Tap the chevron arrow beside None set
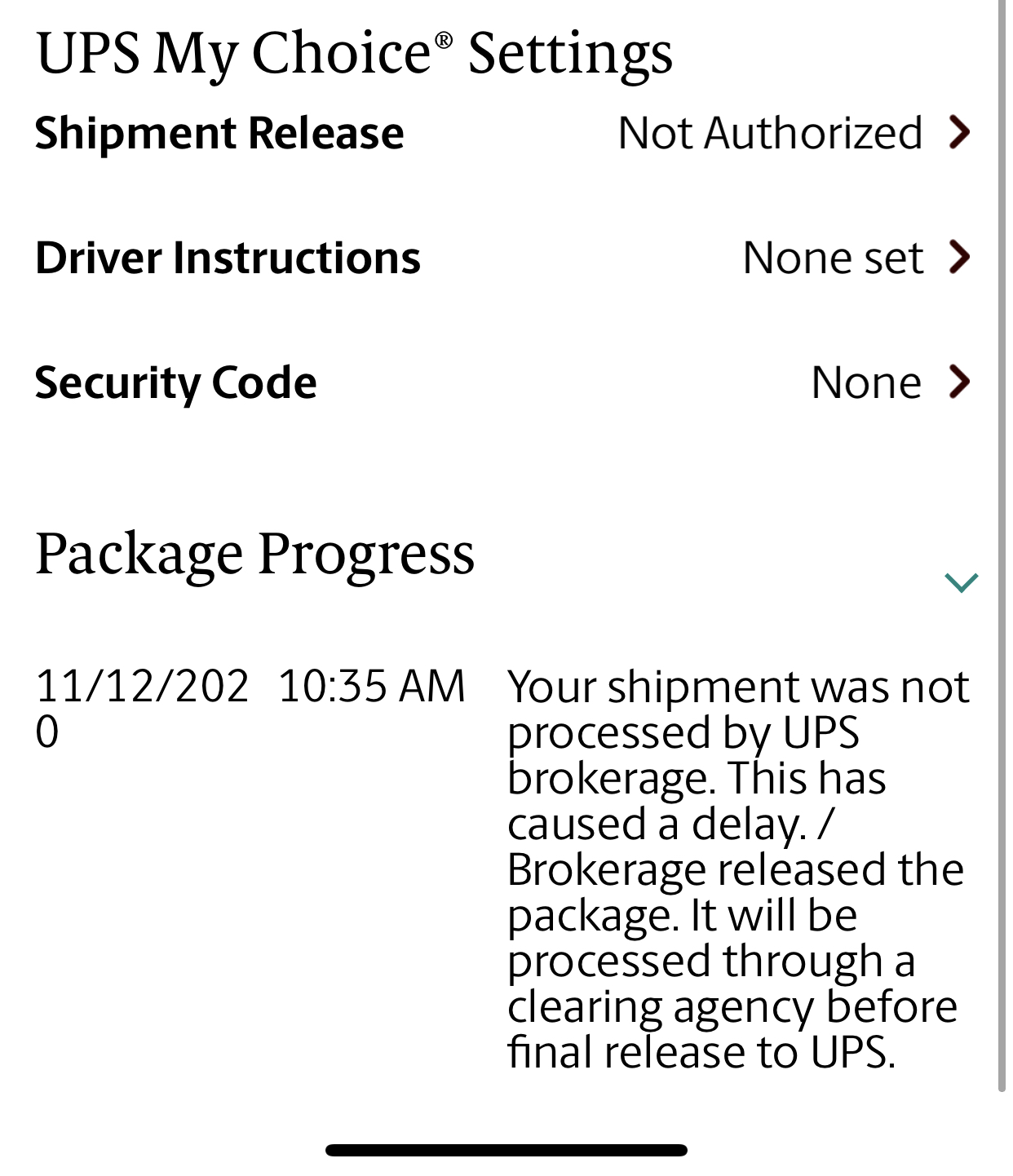 960,257
